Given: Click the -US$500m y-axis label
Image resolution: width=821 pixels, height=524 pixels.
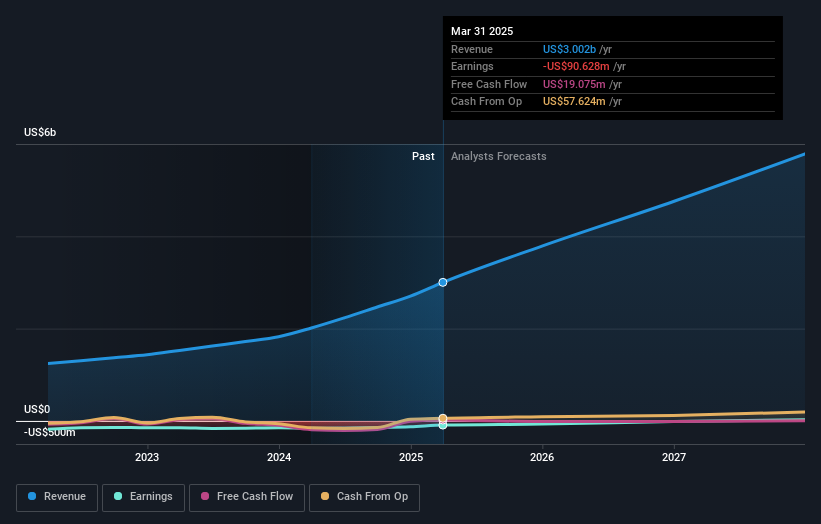Looking at the screenshot, I should (x=50, y=432).
